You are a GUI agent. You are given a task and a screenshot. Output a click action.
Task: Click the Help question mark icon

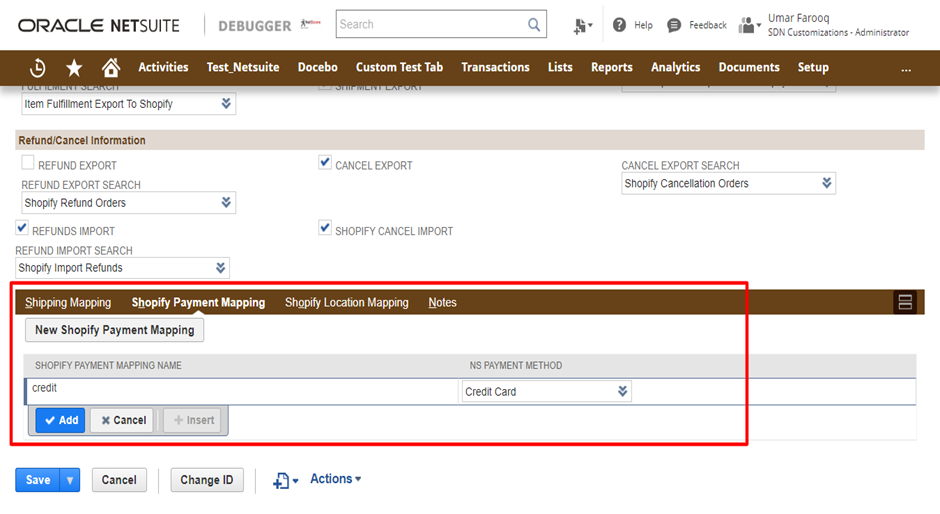[619, 25]
